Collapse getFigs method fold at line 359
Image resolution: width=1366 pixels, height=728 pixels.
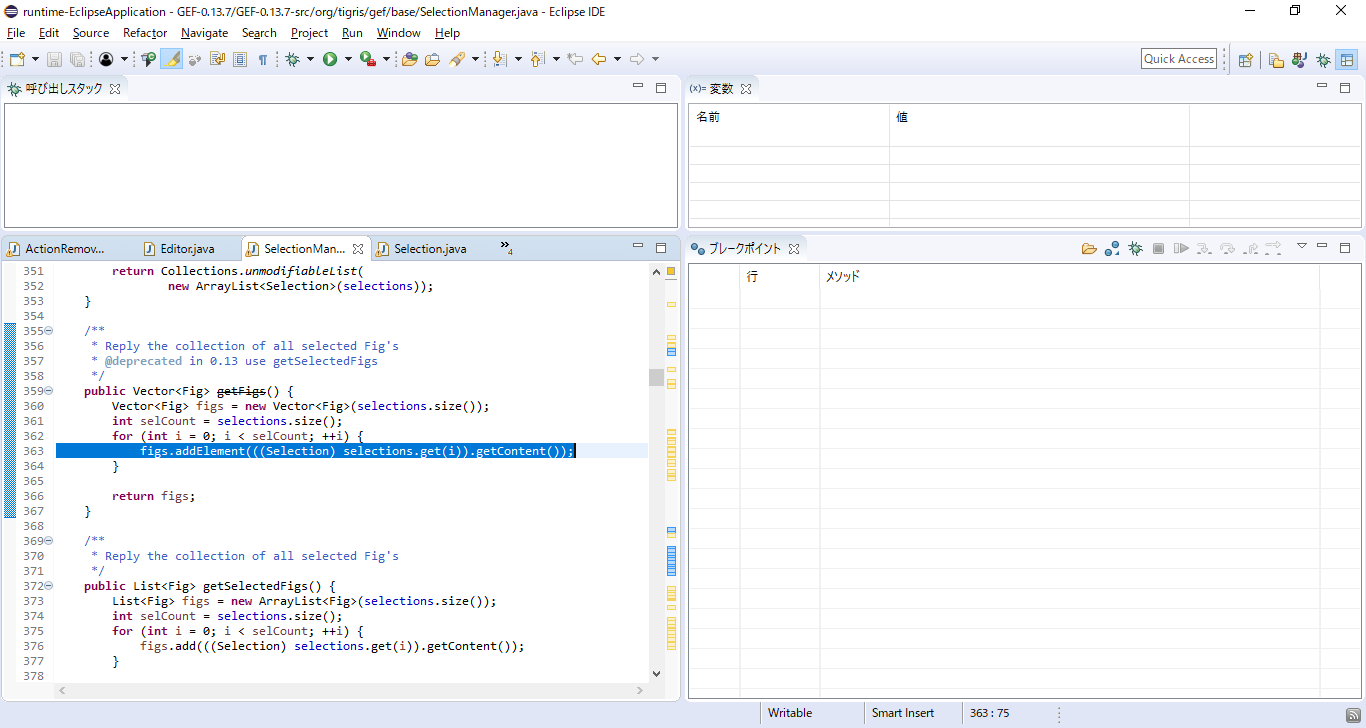click(x=49, y=391)
